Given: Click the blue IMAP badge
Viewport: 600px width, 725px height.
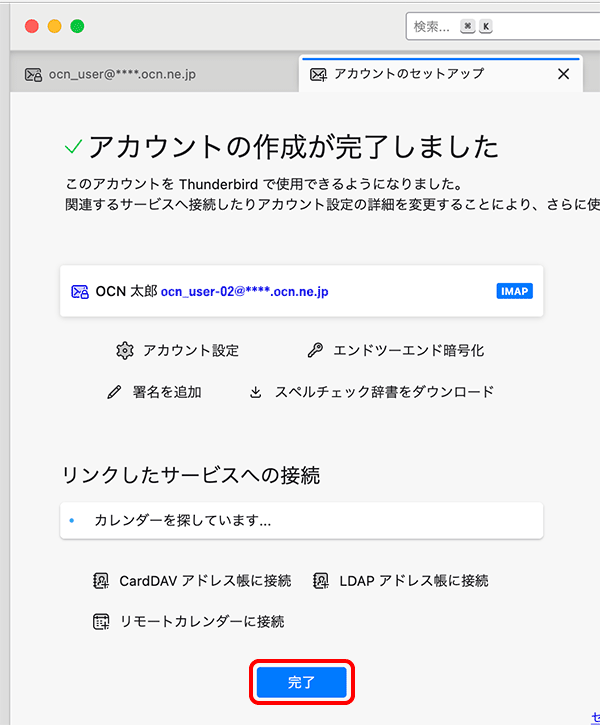Looking at the screenshot, I should point(514,291).
